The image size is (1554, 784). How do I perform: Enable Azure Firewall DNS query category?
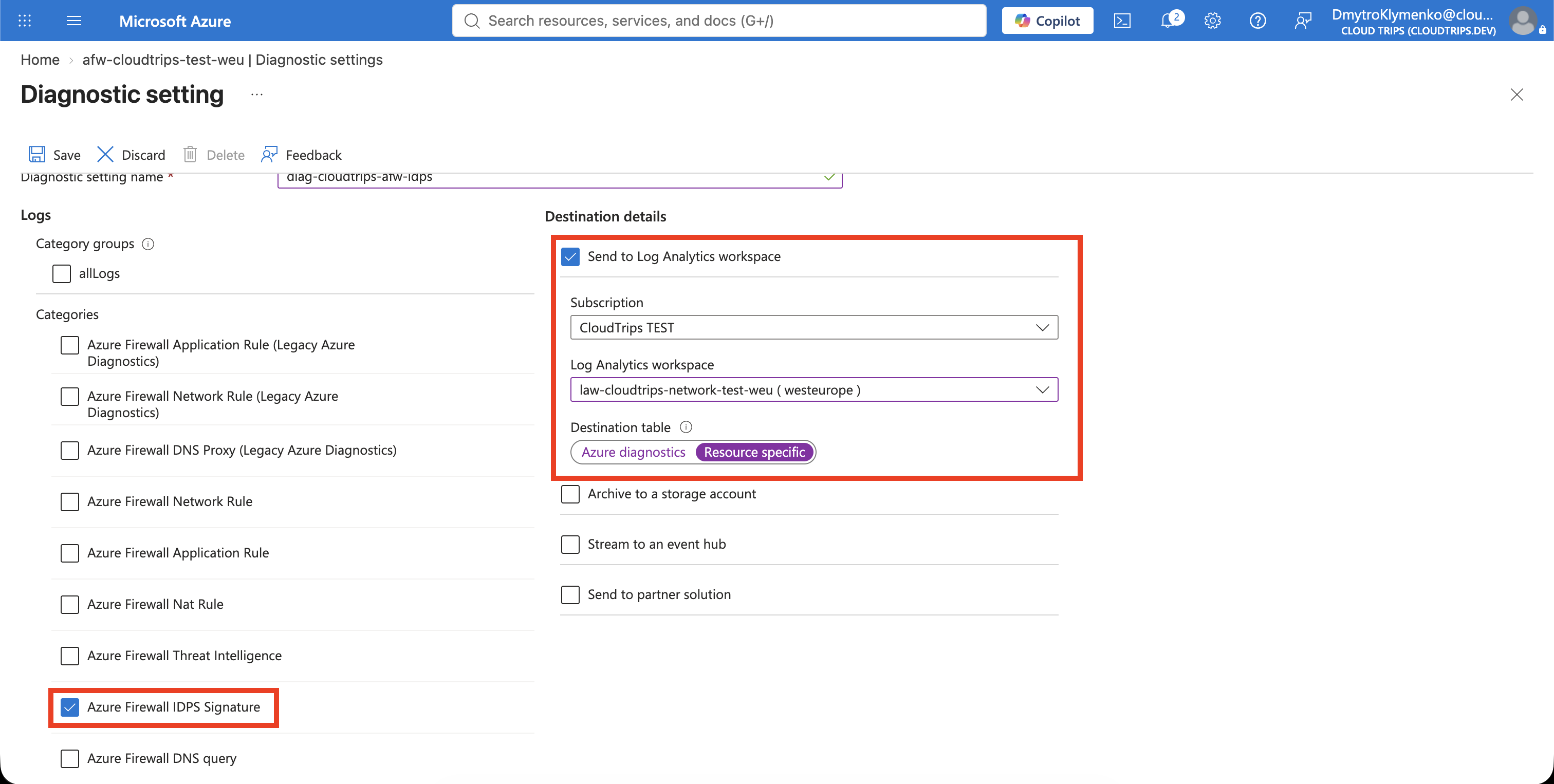coord(70,759)
